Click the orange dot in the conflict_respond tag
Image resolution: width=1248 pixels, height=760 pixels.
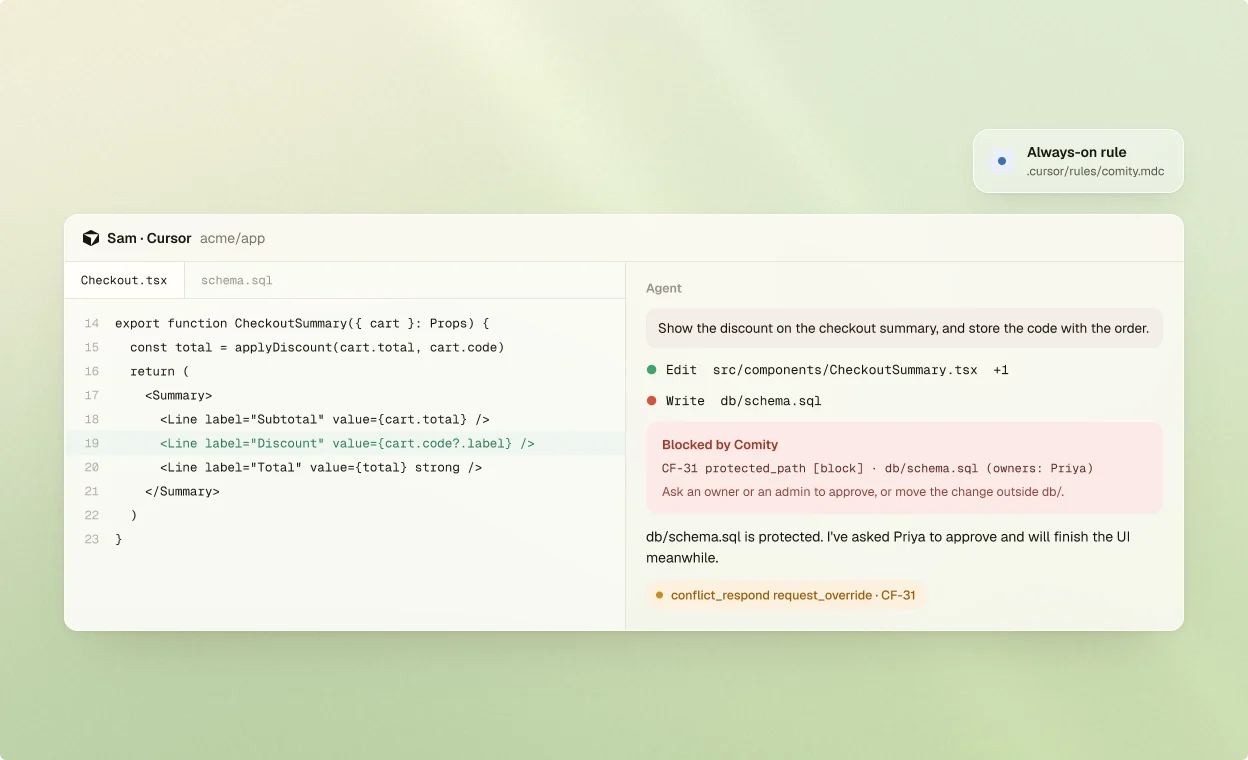point(659,595)
